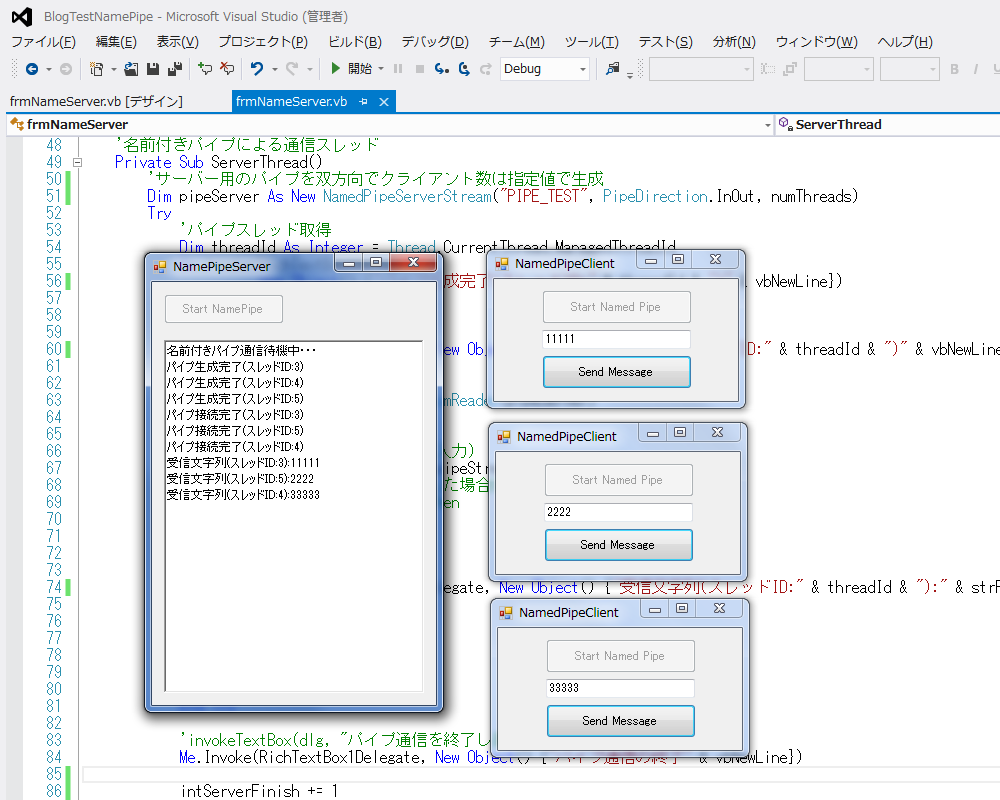Click the Open File toolbar icon
Viewport: 1000px width, 800px height.
(x=131, y=69)
